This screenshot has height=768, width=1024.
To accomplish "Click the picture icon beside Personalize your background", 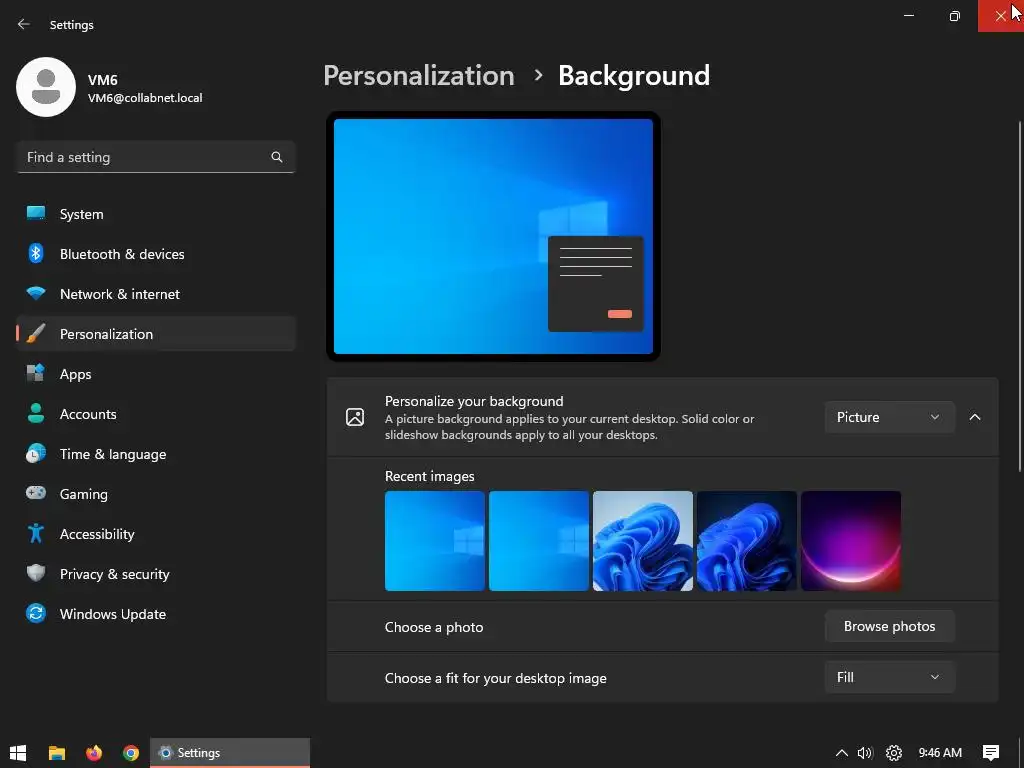I will tap(355, 417).
